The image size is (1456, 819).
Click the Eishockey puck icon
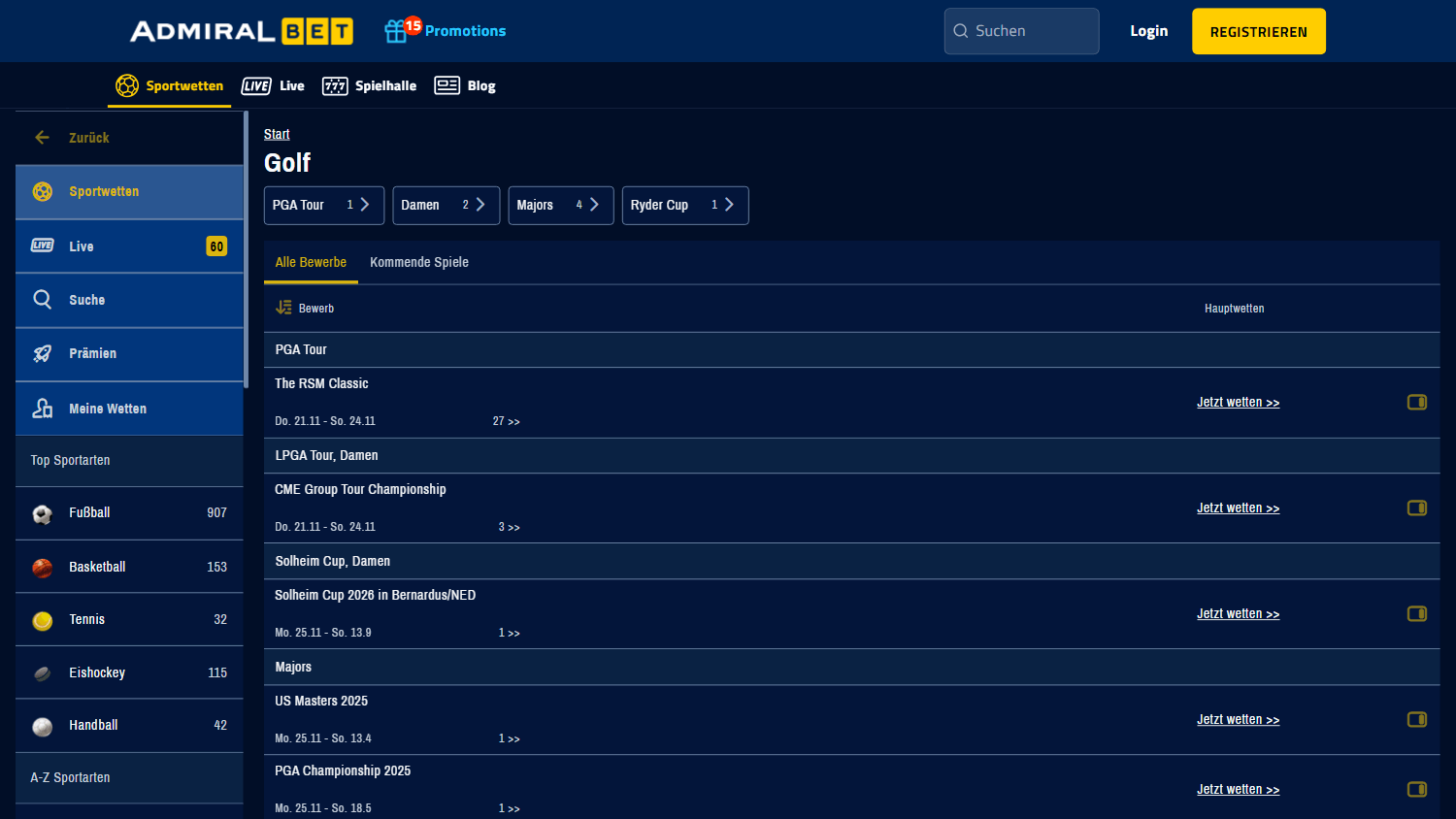click(43, 673)
